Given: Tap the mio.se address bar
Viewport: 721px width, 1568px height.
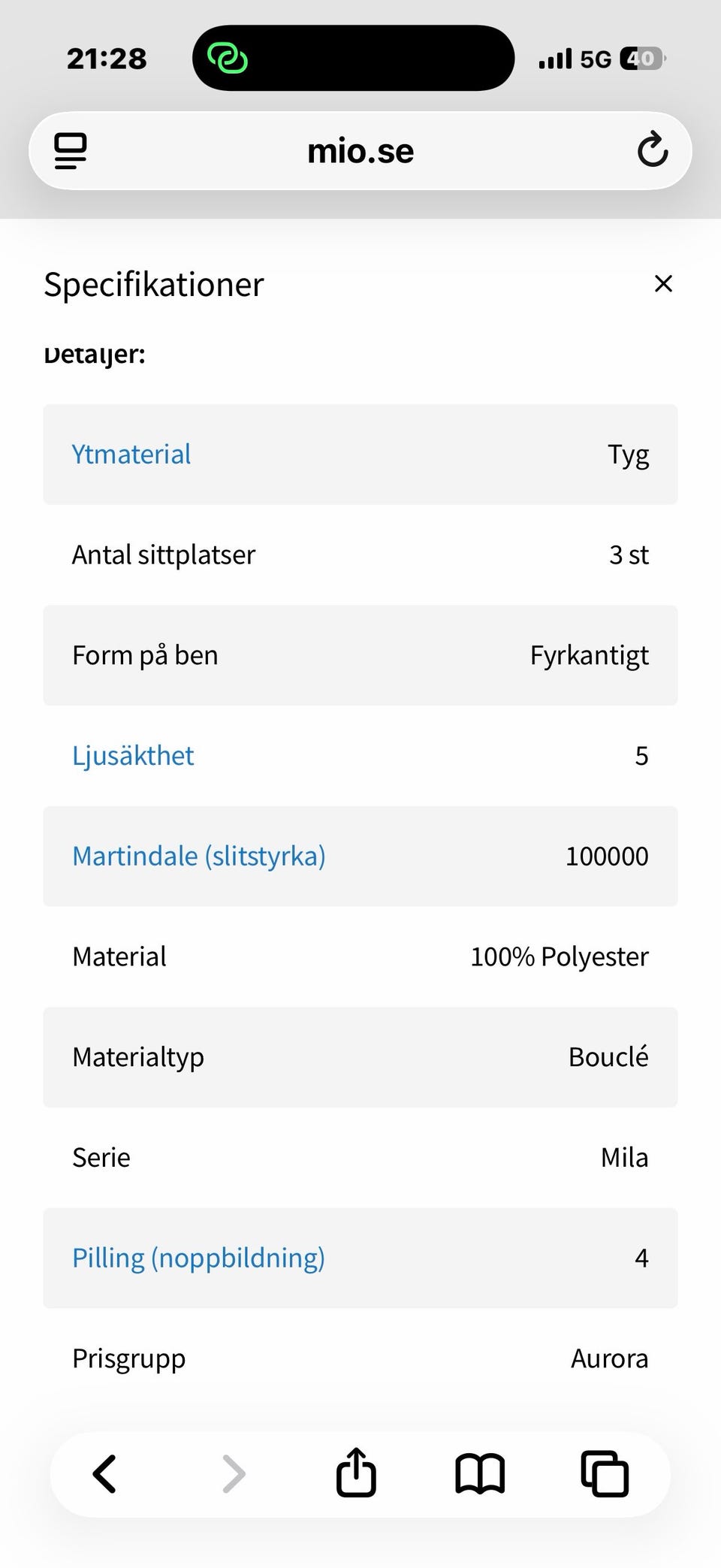Looking at the screenshot, I should click(360, 151).
